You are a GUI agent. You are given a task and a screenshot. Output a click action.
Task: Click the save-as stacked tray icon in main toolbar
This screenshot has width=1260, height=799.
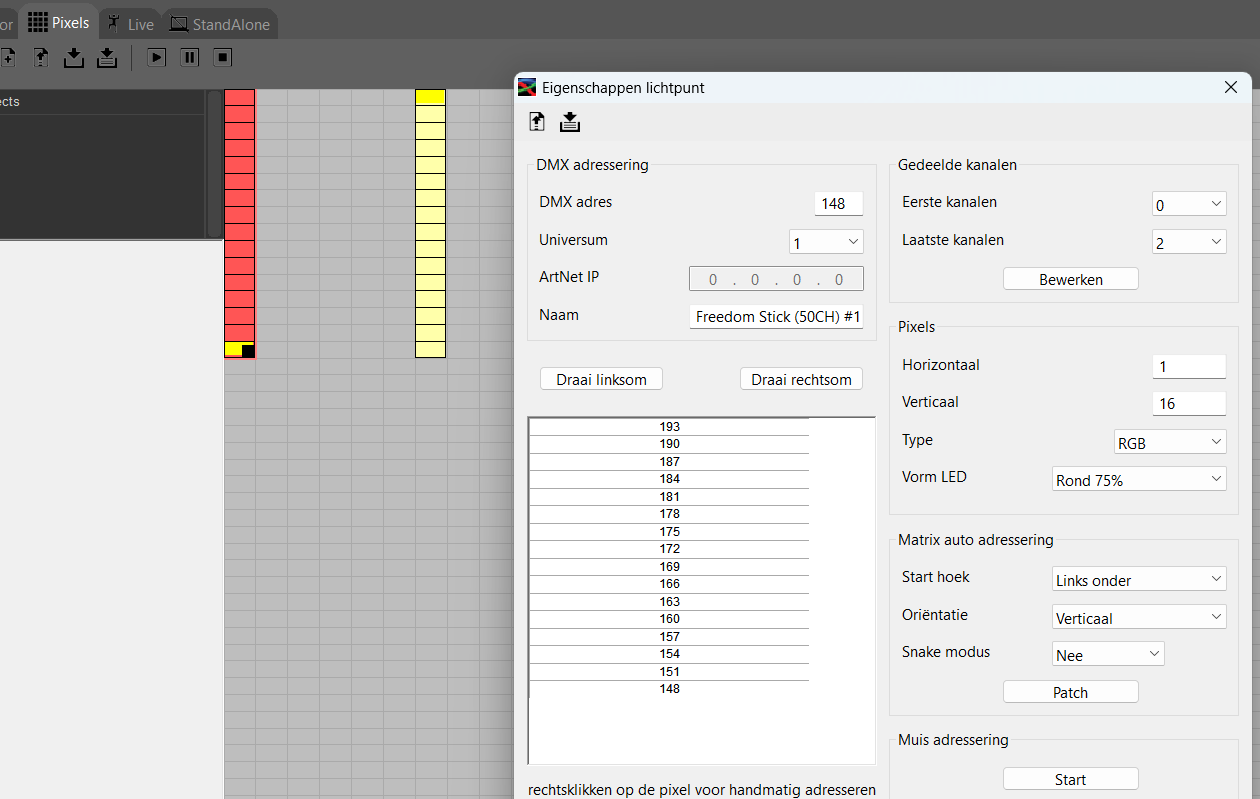[x=107, y=58]
